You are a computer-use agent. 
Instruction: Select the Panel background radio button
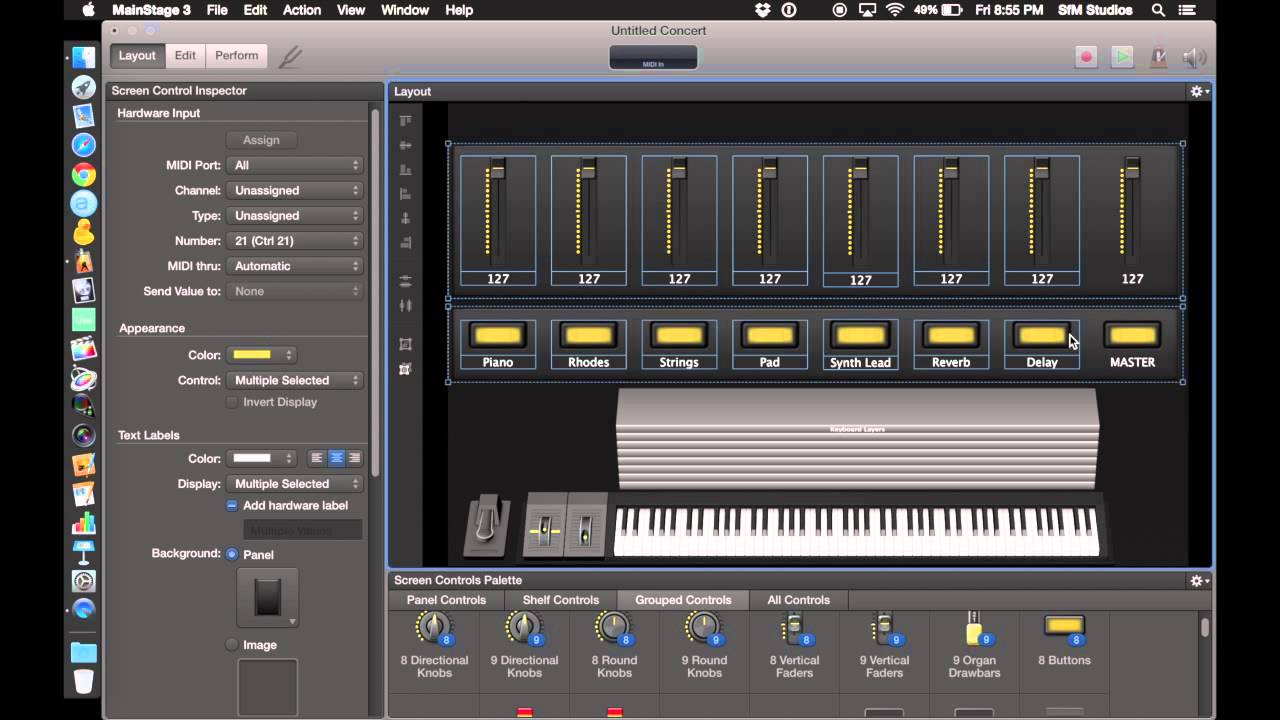(x=232, y=554)
